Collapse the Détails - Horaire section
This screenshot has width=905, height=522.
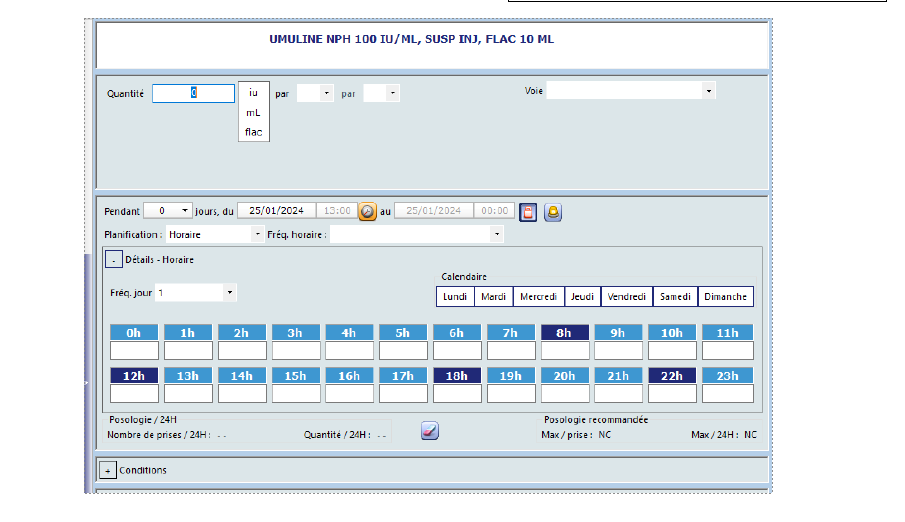point(114,259)
